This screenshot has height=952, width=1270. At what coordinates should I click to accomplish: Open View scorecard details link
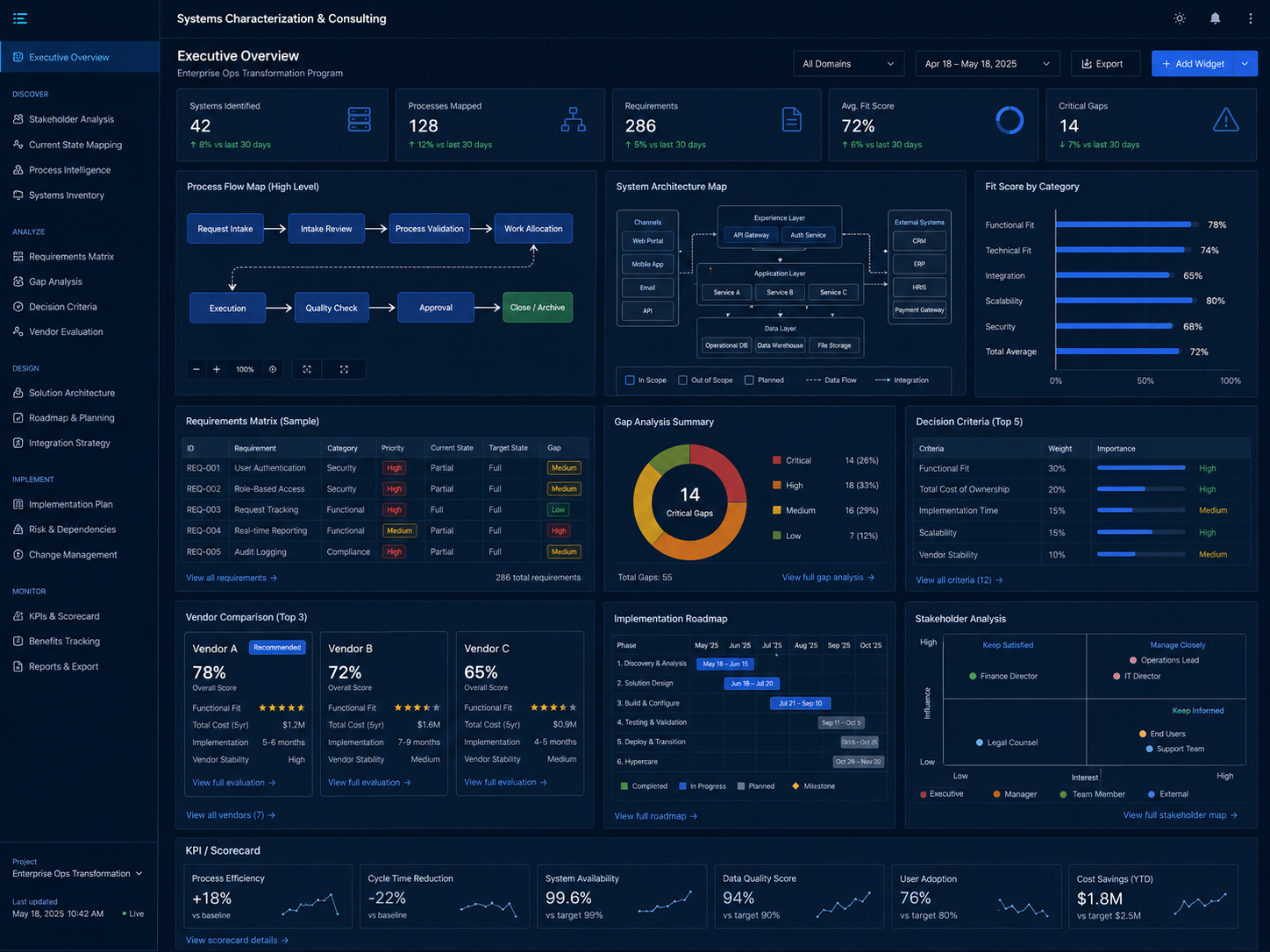pyautogui.click(x=237, y=941)
